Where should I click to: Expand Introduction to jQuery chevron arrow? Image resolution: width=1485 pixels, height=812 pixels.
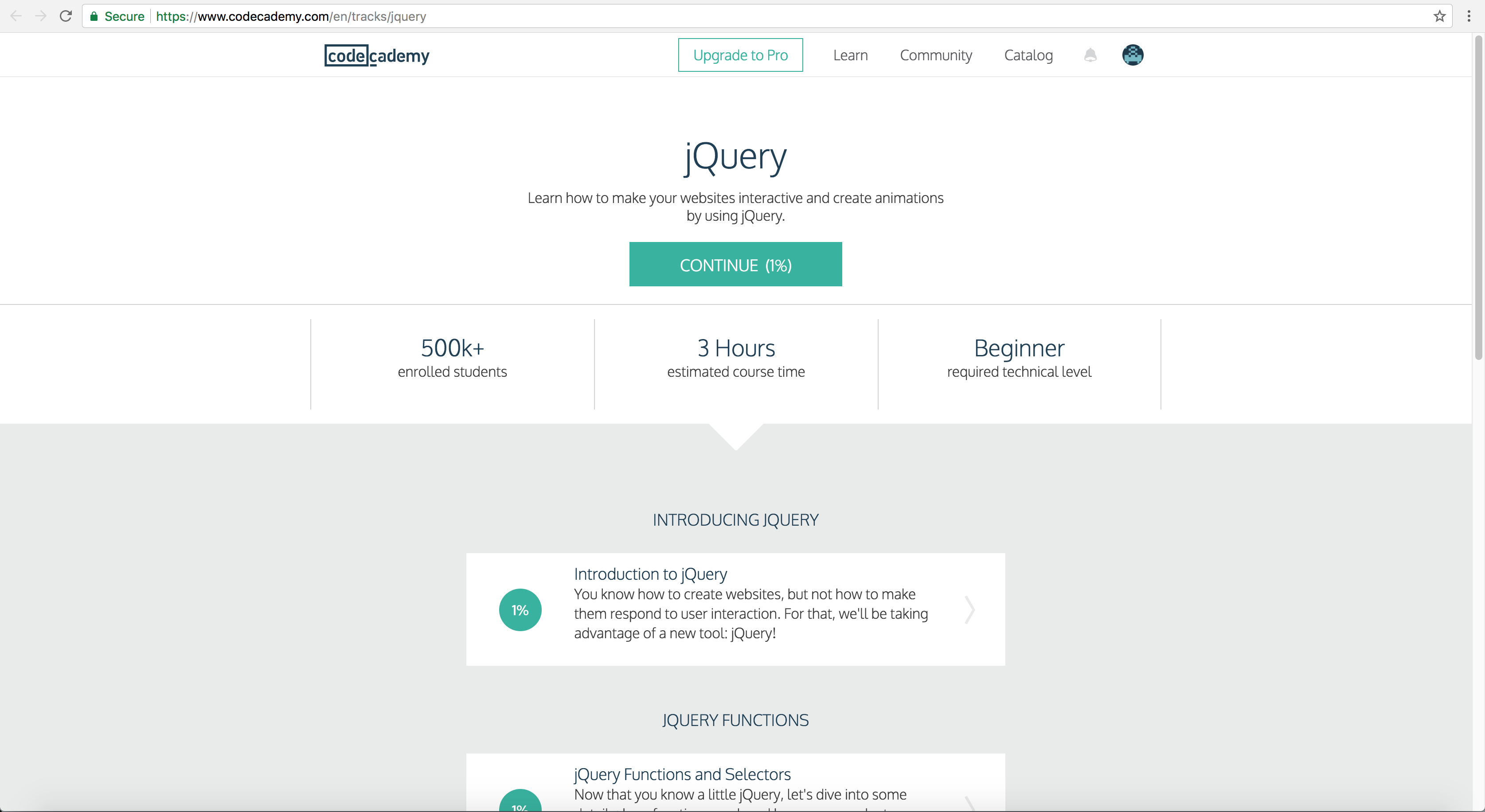click(x=970, y=610)
